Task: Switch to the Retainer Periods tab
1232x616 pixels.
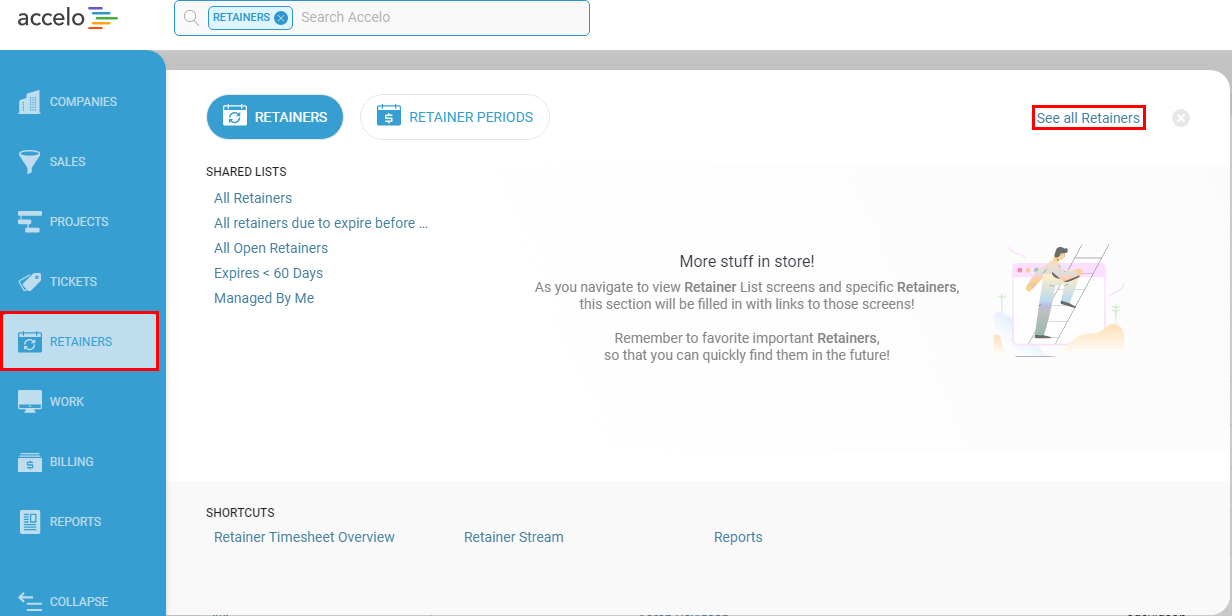Action: (455, 117)
